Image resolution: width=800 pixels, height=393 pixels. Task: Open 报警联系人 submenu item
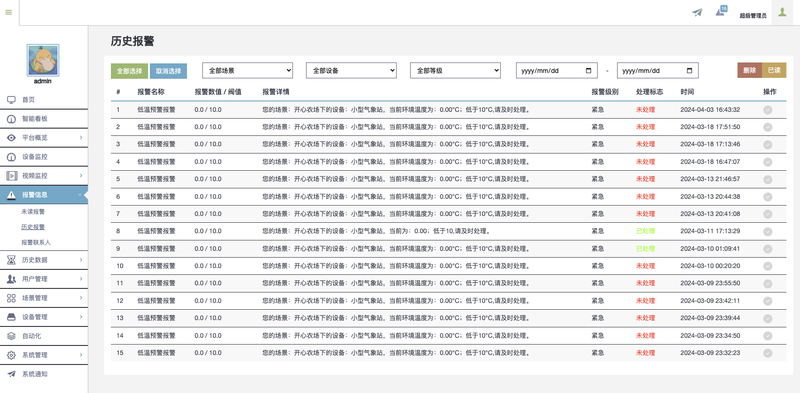pyautogui.click(x=36, y=242)
